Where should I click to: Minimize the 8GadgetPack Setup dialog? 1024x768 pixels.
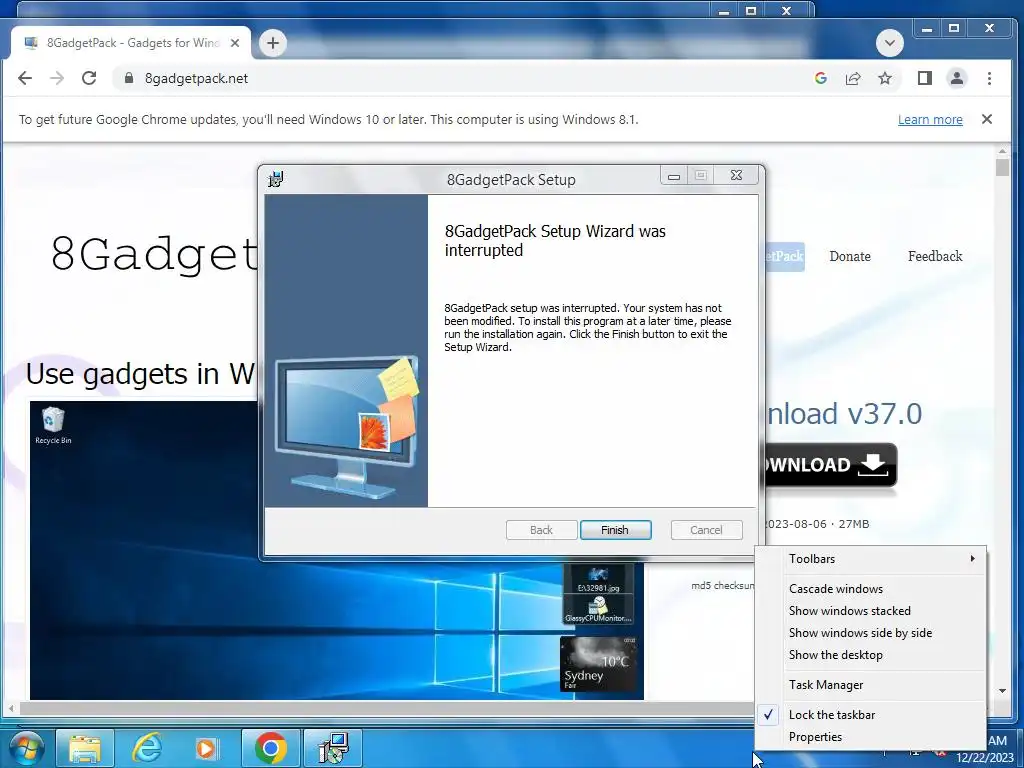click(x=674, y=176)
